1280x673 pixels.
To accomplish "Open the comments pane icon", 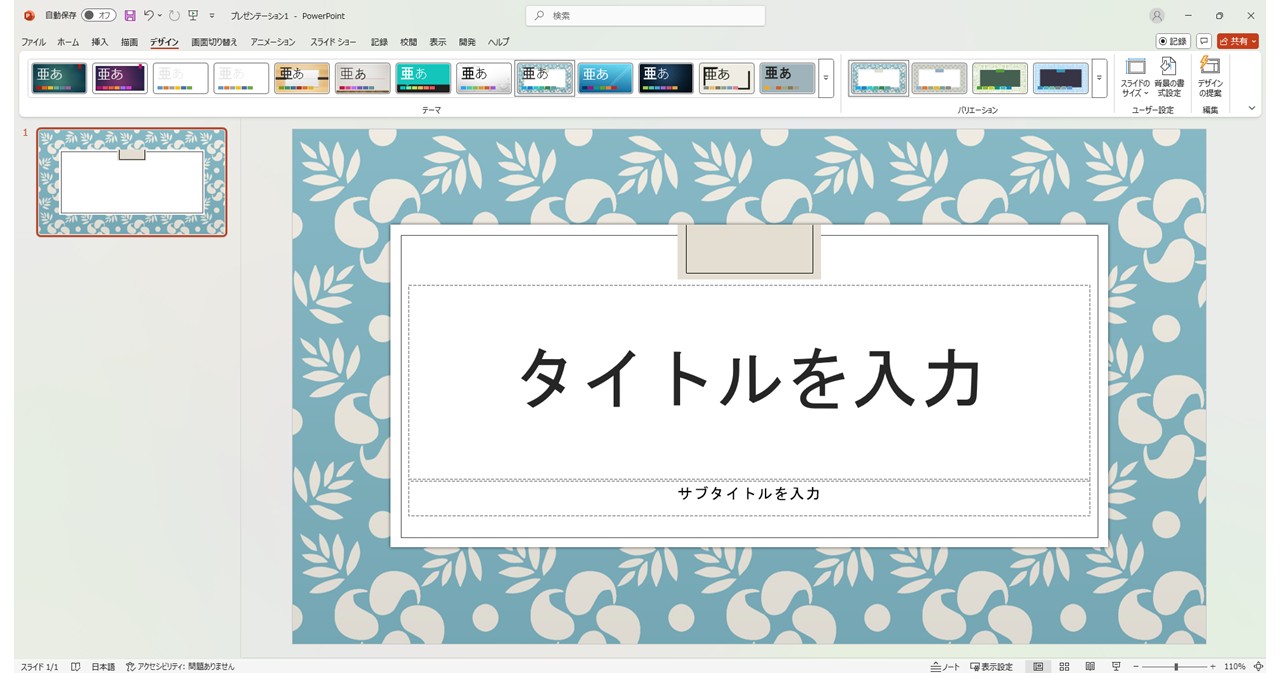I will tap(1204, 41).
